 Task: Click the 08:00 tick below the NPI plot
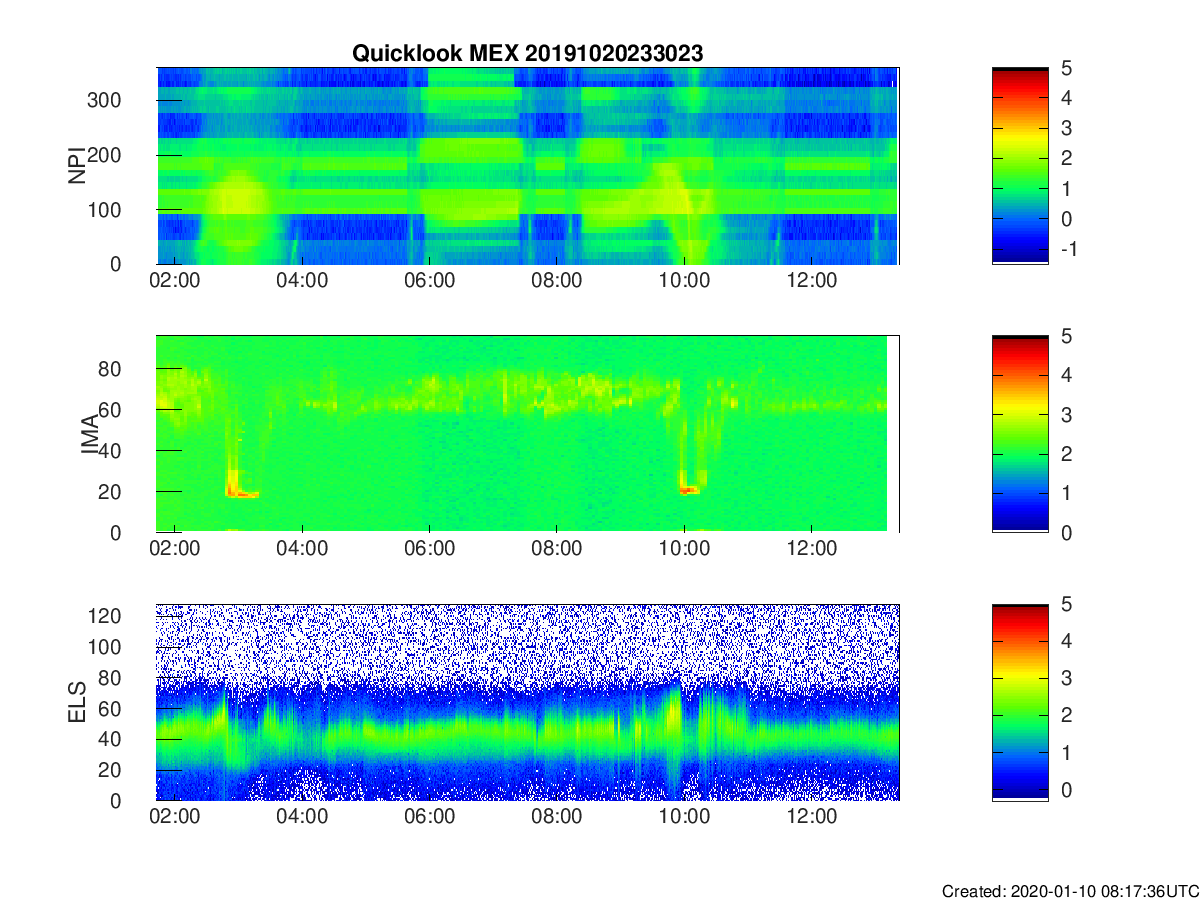tap(557, 282)
